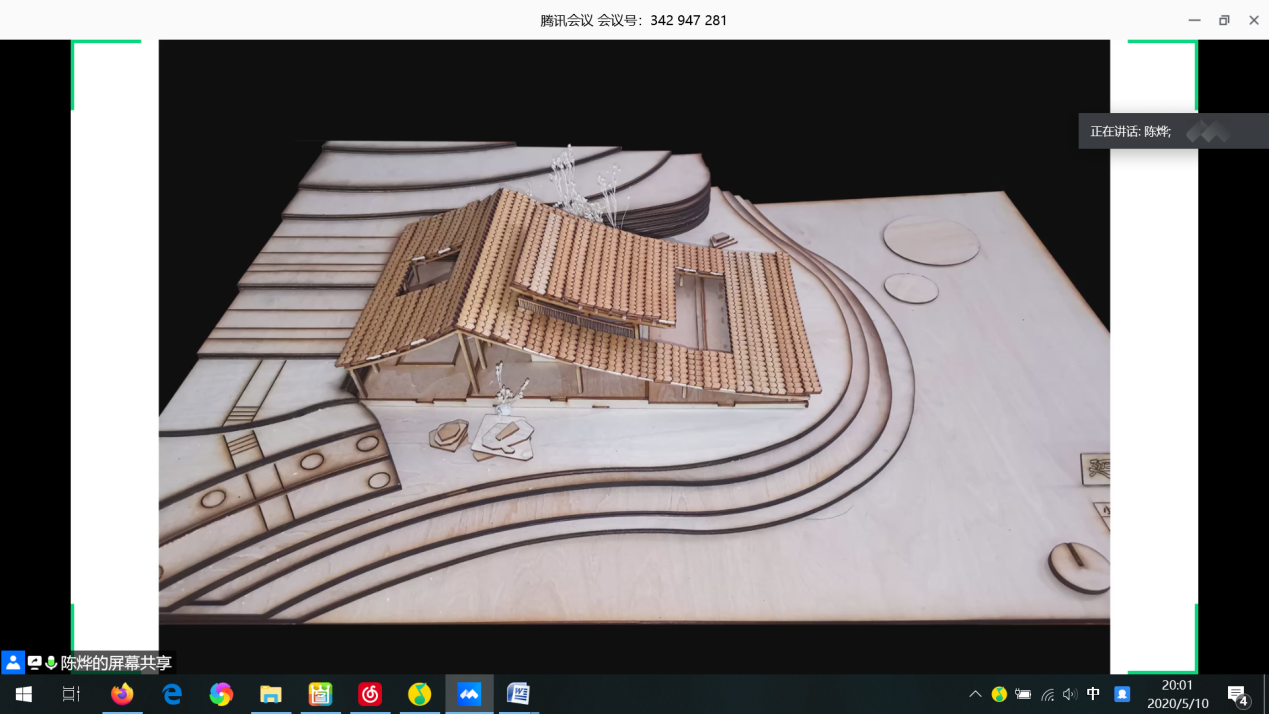Switch to Microsoft Word in taskbar
Image resolution: width=1269 pixels, height=714 pixels.
(x=518, y=694)
